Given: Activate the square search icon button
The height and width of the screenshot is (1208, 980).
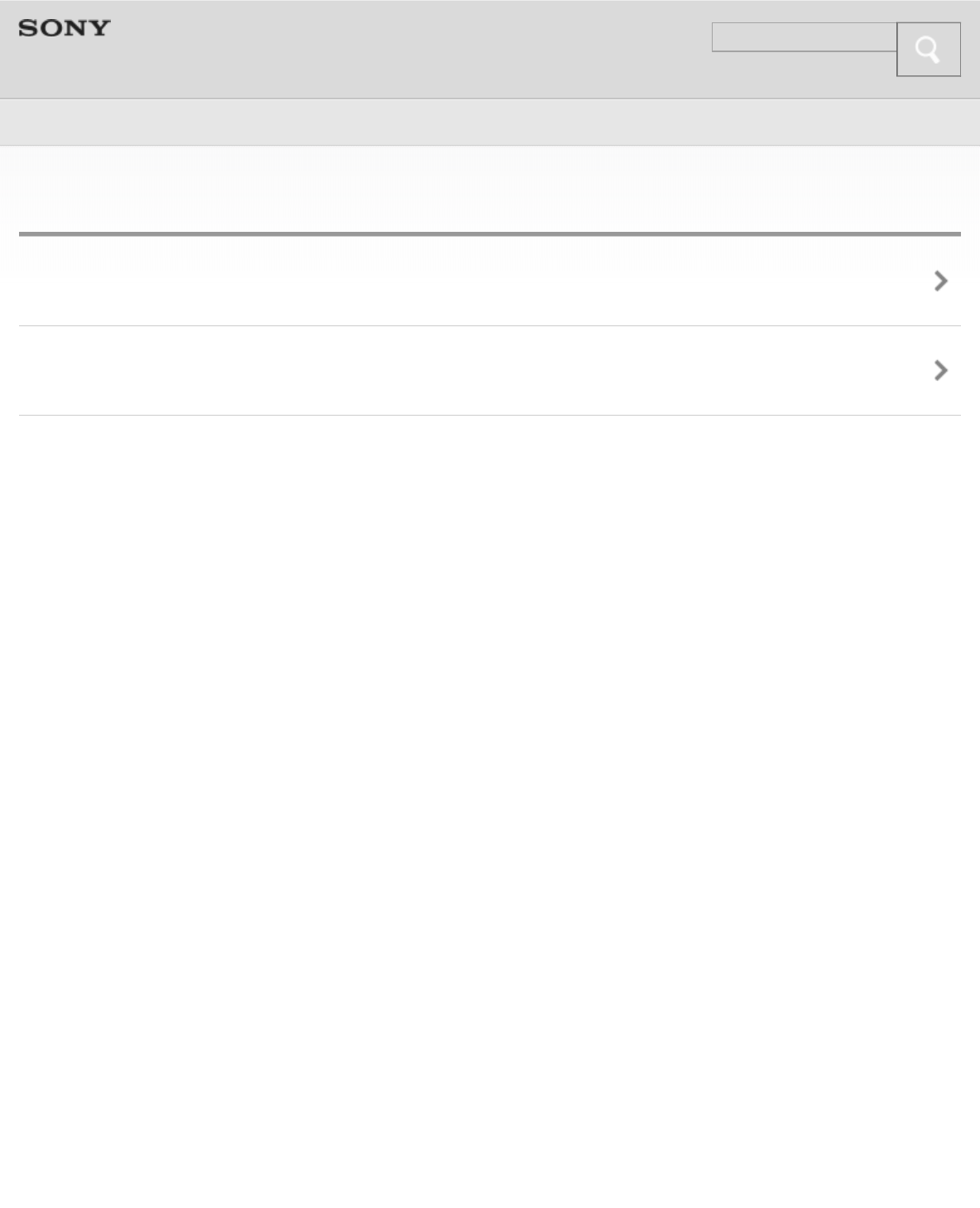Looking at the screenshot, I should 928,50.
